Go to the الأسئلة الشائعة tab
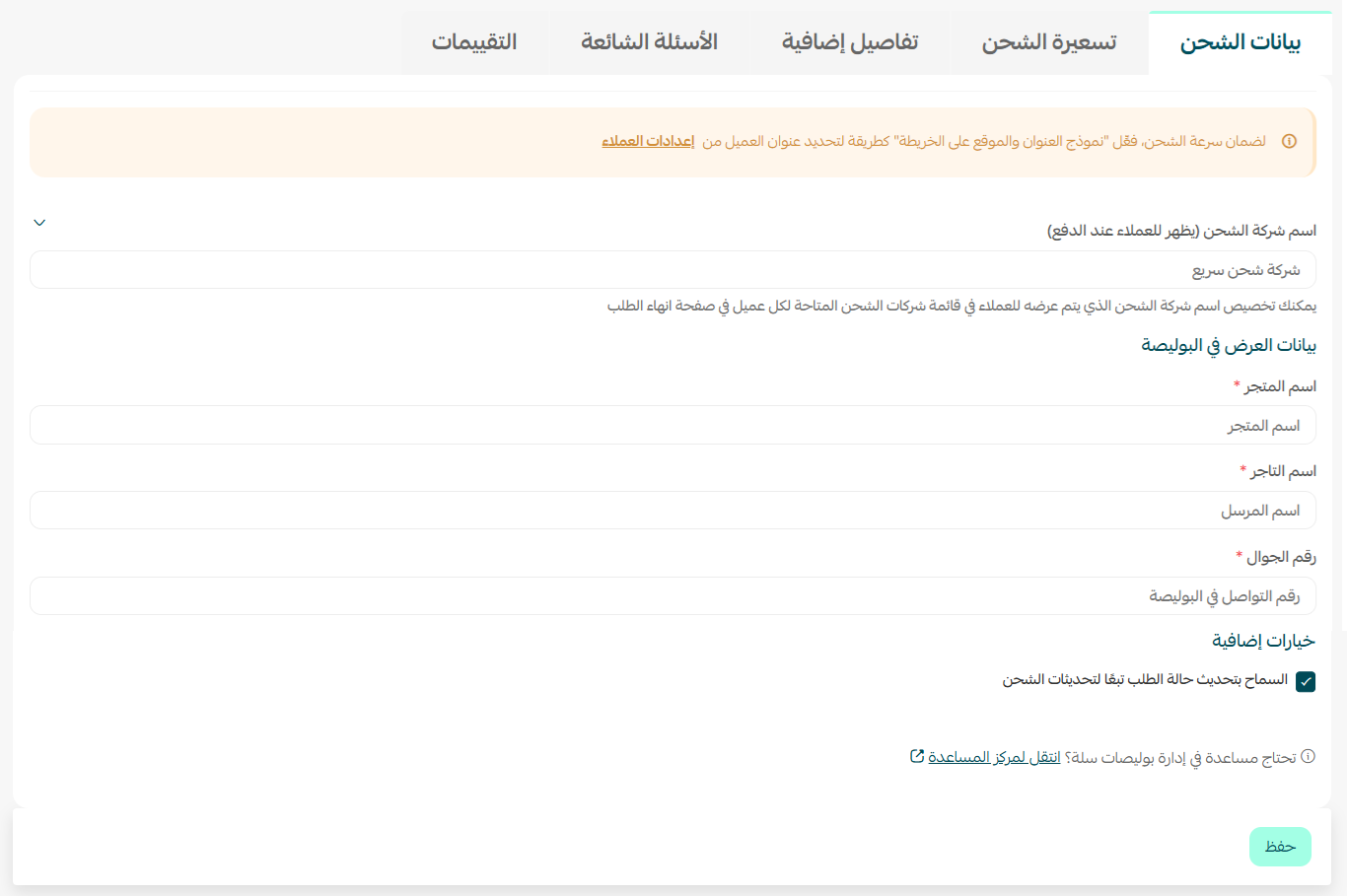Screen dimensions: 1347x896 tap(649, 42)
